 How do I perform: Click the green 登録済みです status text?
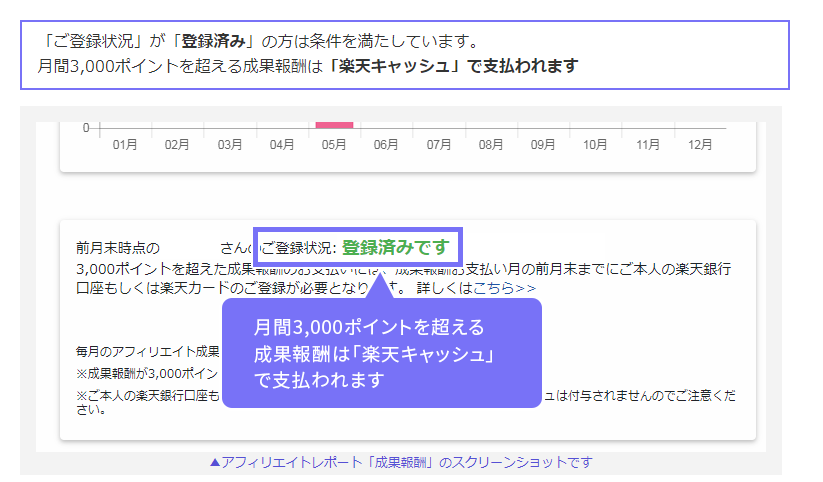(396, 247)
